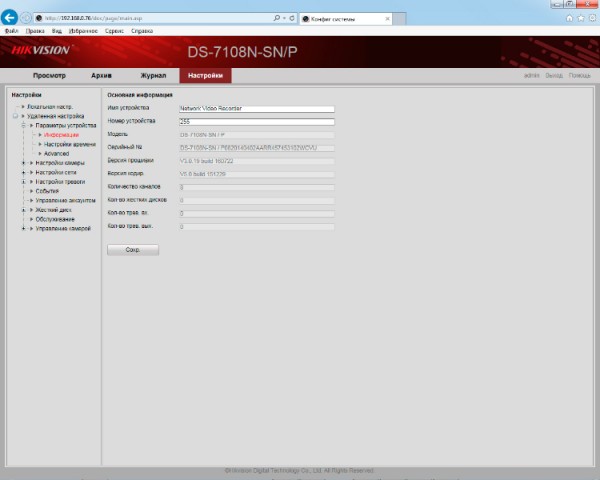
Task: Expand Настройки тревоги node
Action: [24, 182]
